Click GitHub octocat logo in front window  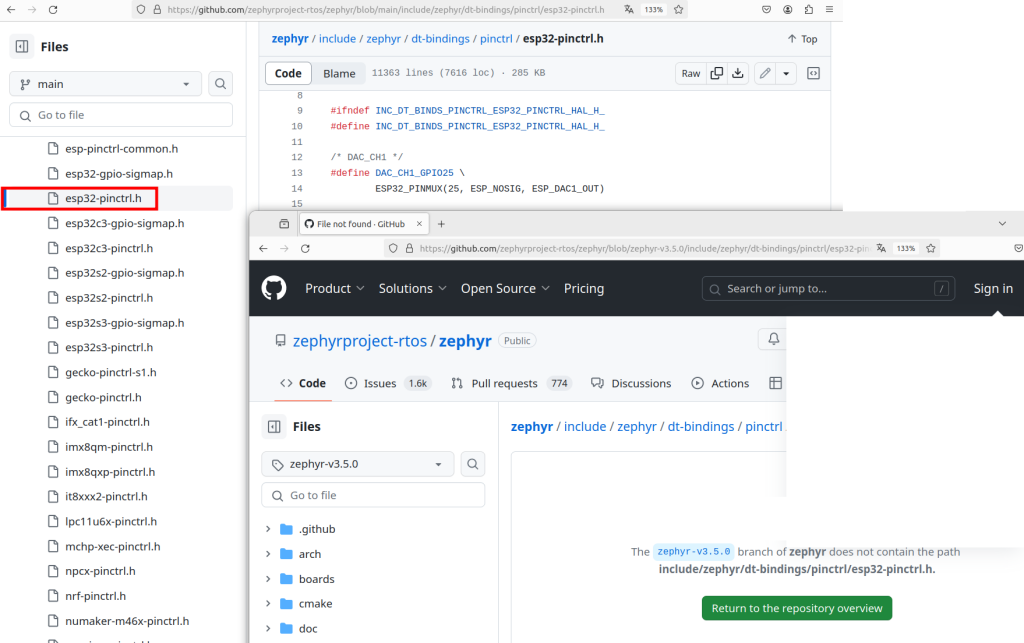click(x=274, y=288)
